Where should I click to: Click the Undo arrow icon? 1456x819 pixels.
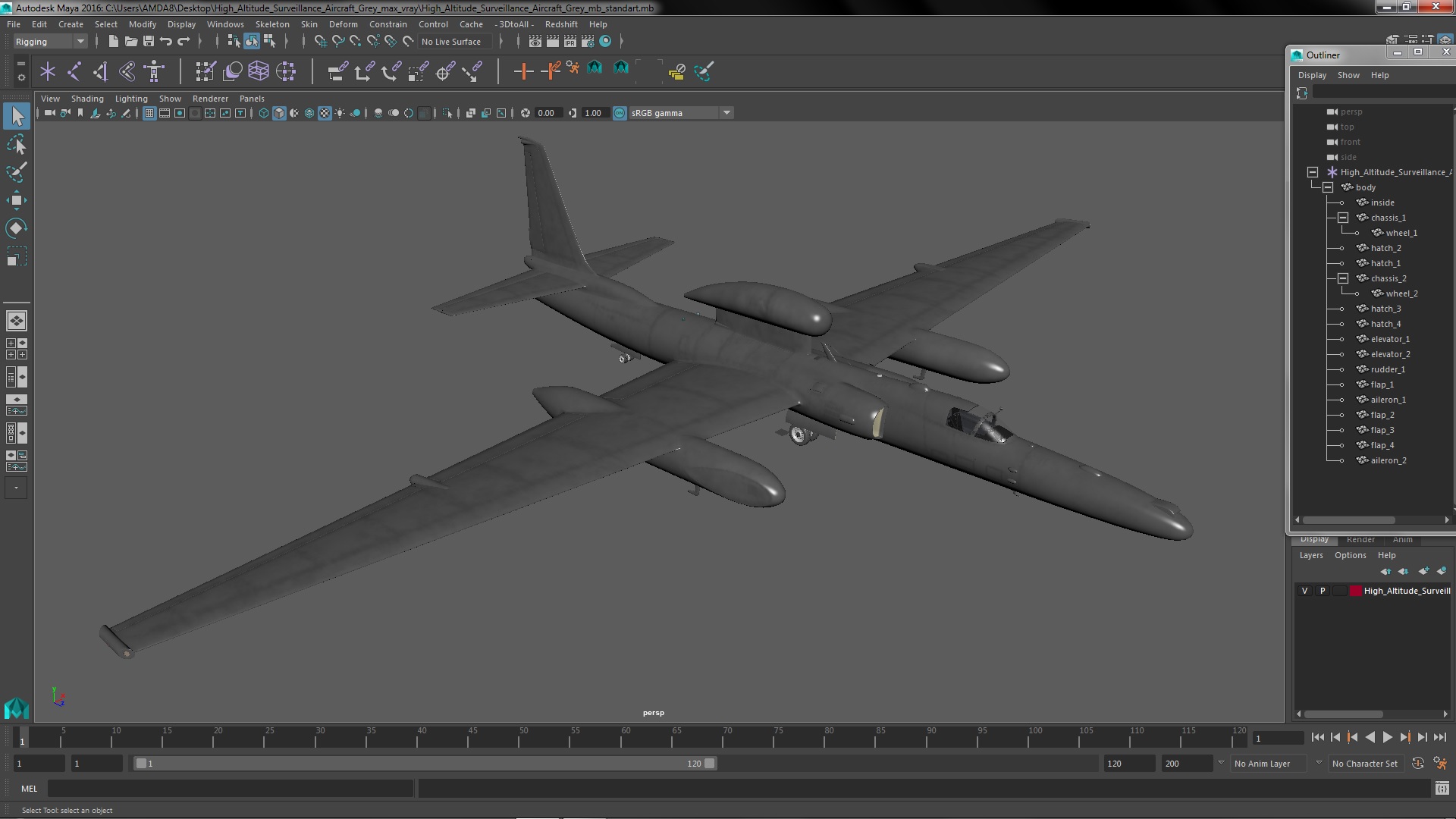166,42
